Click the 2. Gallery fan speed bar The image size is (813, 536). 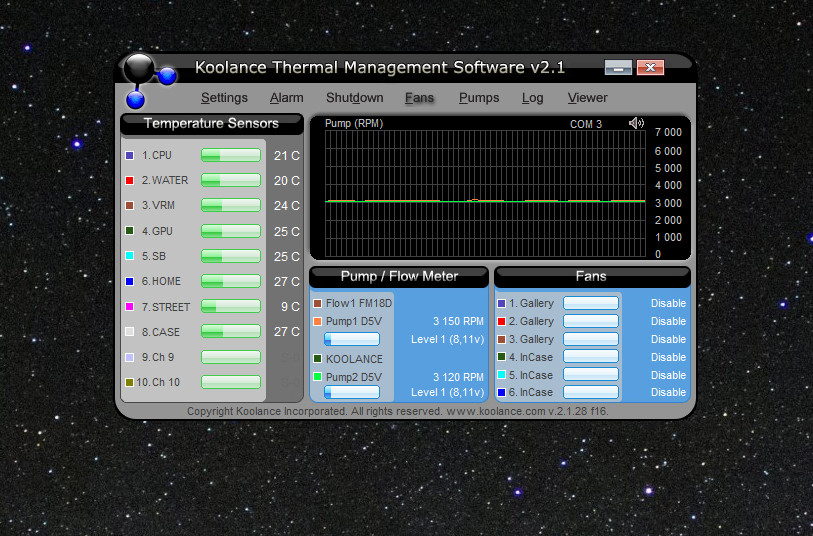[x=591, y=321]
